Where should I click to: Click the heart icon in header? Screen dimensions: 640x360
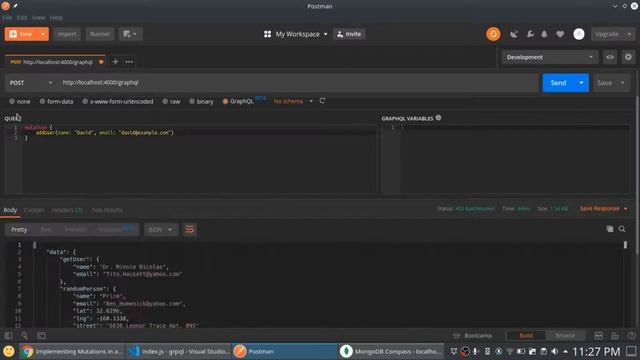560,34
